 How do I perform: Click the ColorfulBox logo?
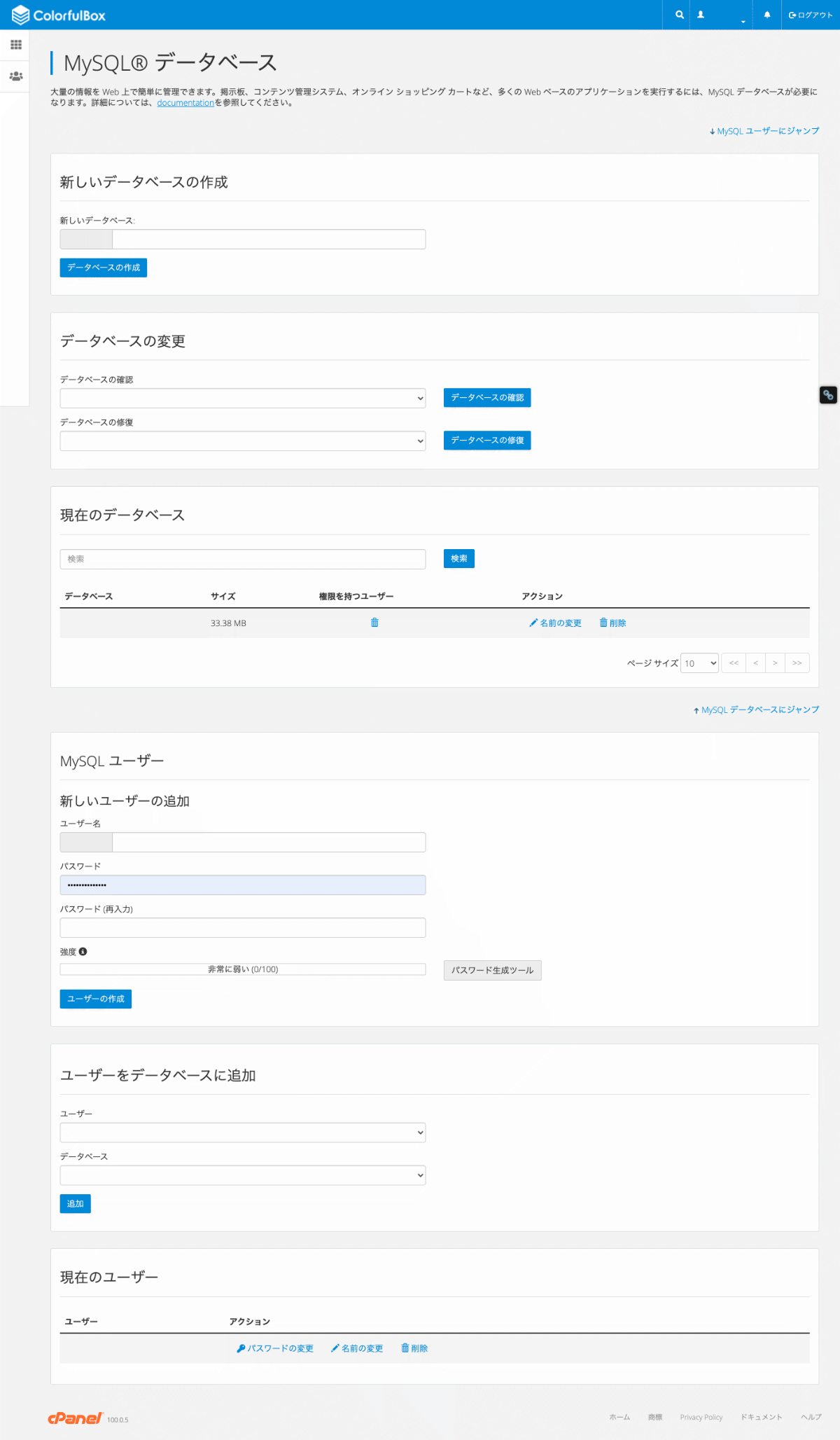(59, 15)
